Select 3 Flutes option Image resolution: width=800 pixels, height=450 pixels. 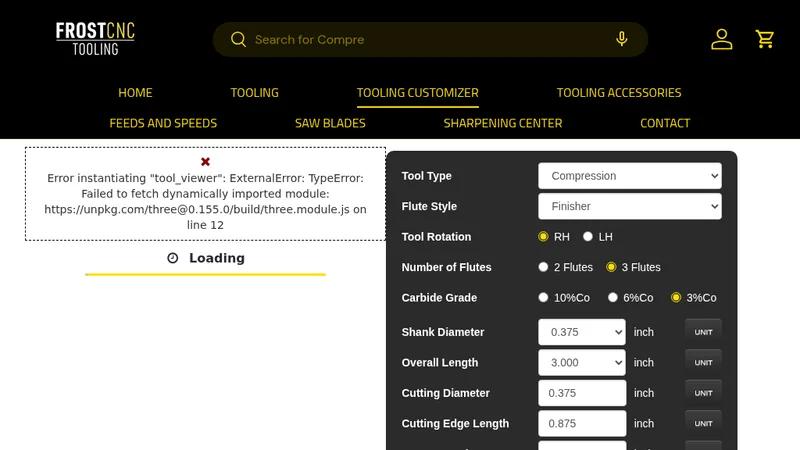point(611,267)
